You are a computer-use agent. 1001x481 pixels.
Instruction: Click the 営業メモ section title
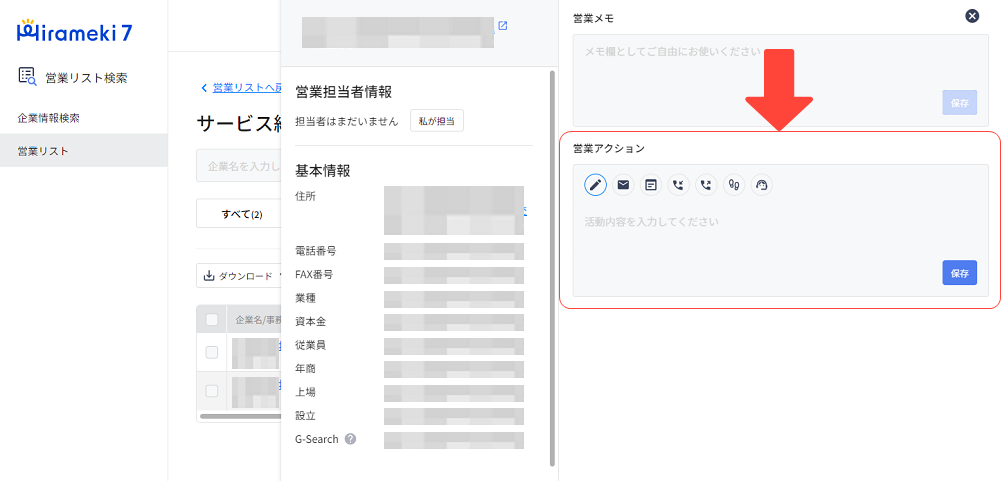coord(594,19)
